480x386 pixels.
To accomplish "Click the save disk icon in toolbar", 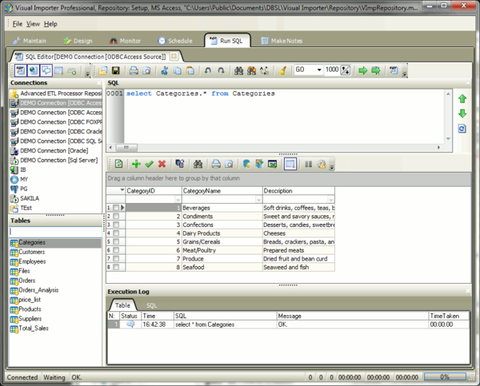I will [x=116, y=70].
